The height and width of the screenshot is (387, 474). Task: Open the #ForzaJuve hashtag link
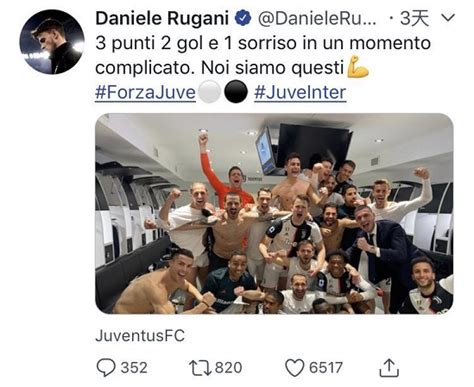145,92
